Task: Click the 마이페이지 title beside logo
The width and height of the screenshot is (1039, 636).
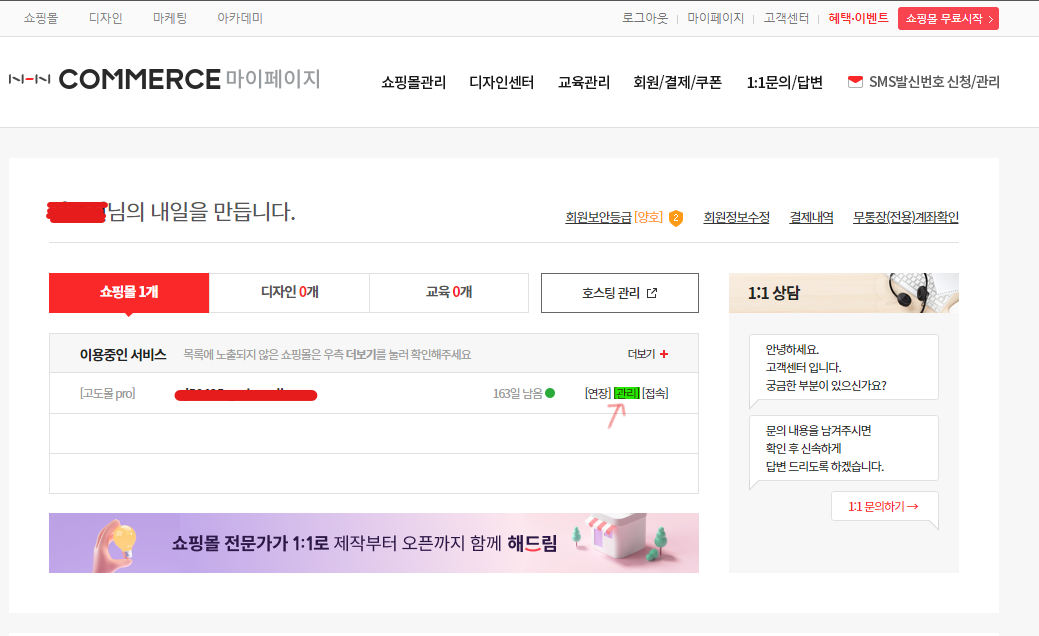Action: click(x=273, y=79)
